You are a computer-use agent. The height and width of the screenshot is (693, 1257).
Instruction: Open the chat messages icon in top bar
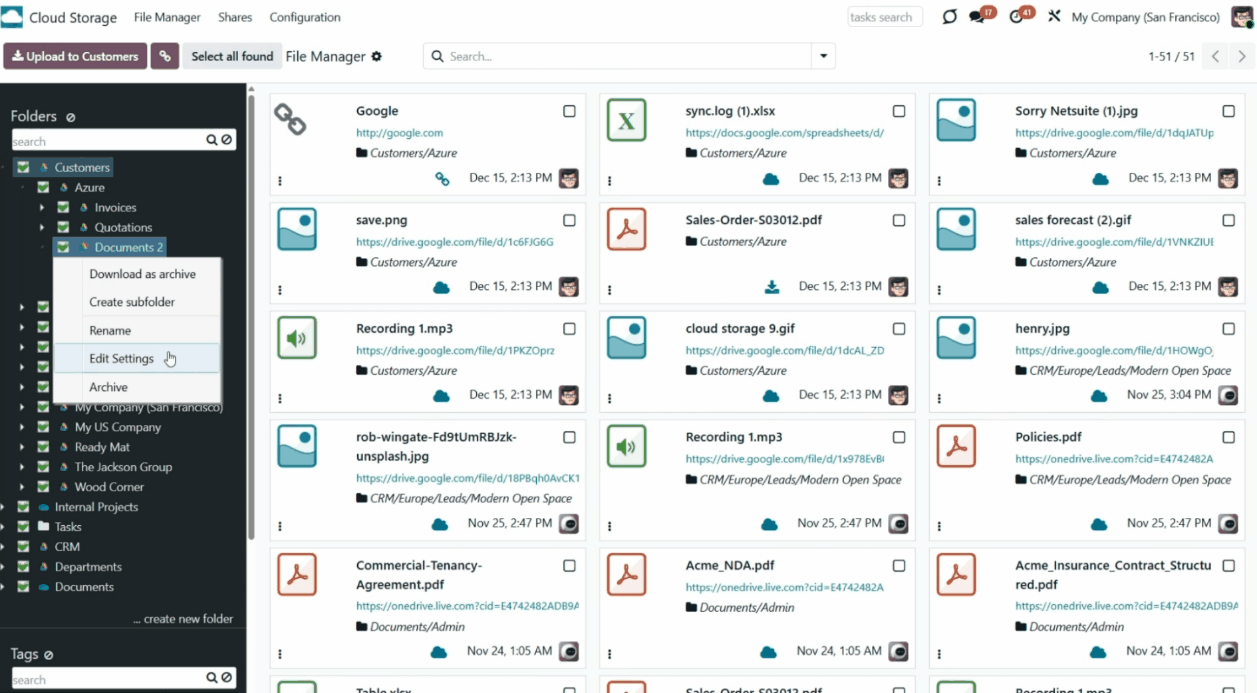coord(977,17)
